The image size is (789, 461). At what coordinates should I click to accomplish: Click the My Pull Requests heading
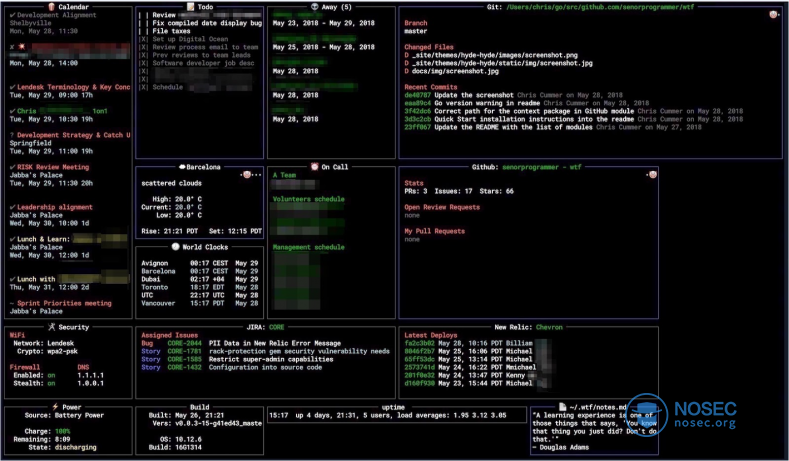(x=434, y=232)
